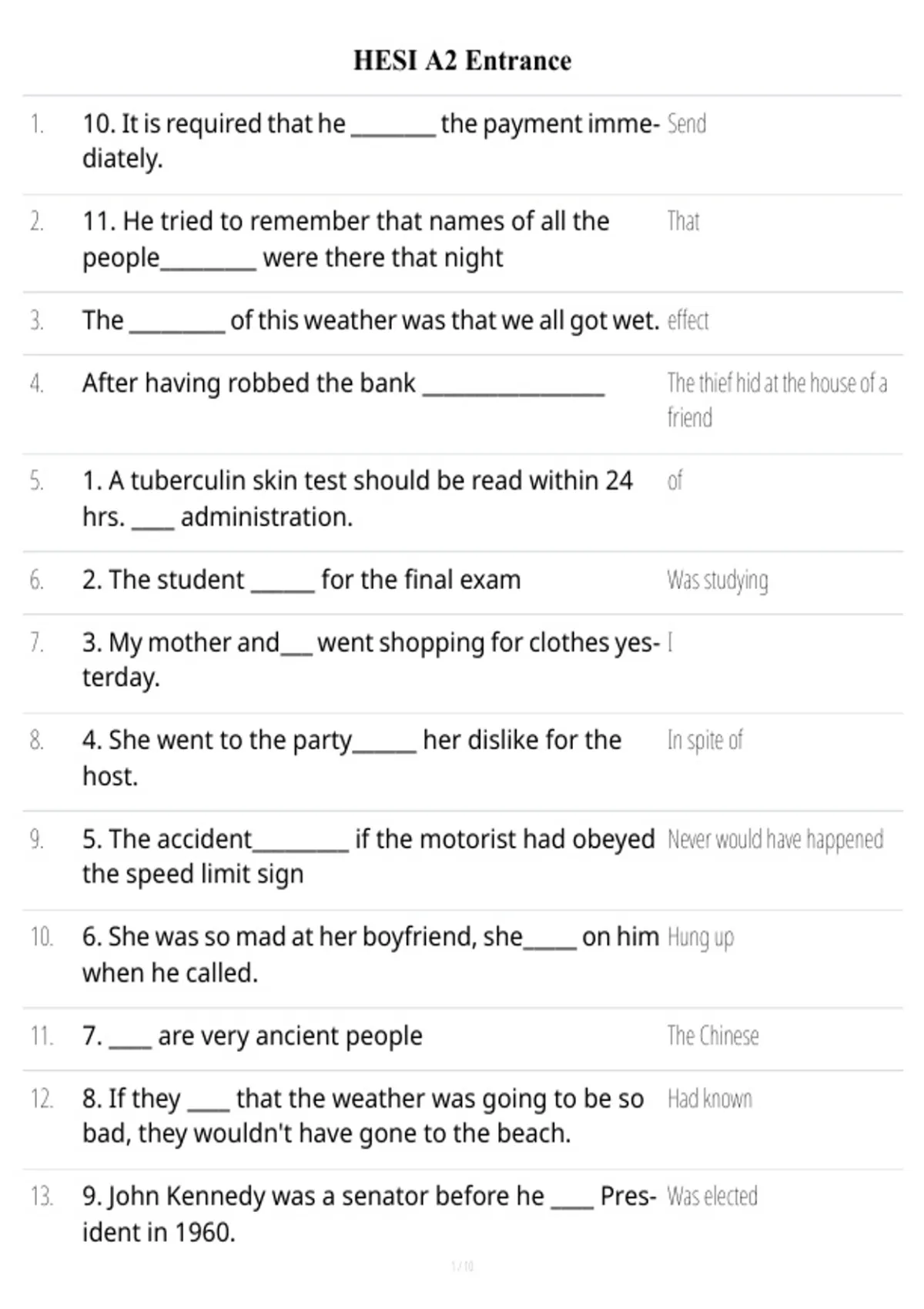Click the answer 'In spite of'
Image resolution: width=924 pixels, height=1309 pixels.
[705, 741]
